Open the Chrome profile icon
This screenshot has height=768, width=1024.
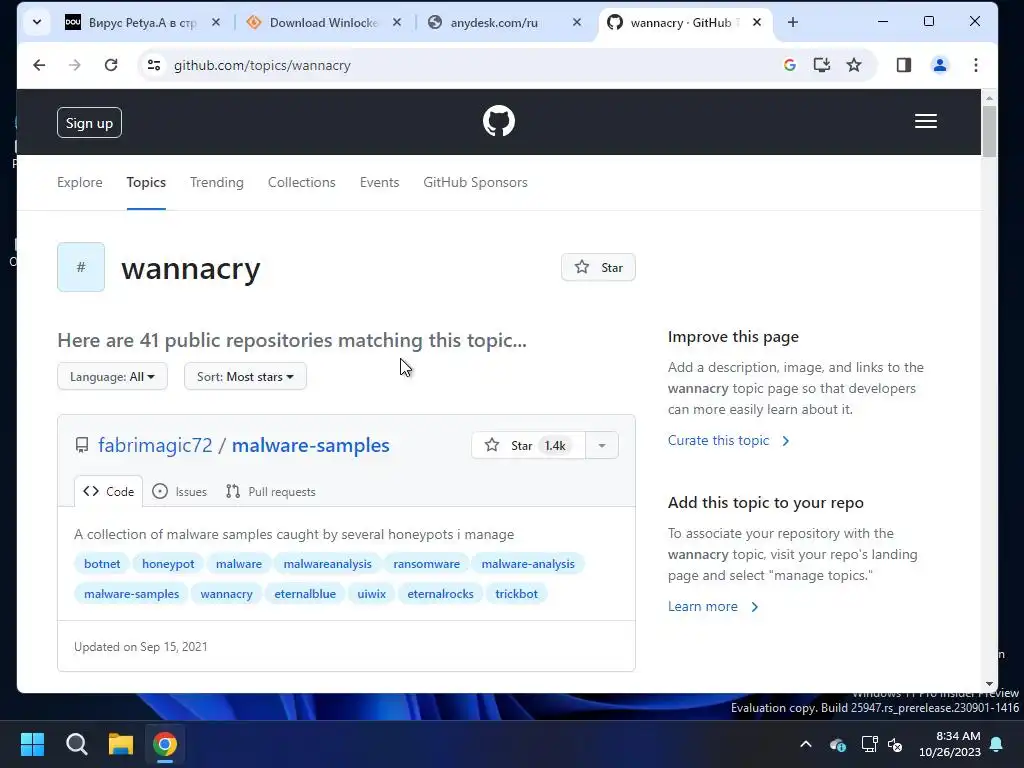(x=940, y=65)
